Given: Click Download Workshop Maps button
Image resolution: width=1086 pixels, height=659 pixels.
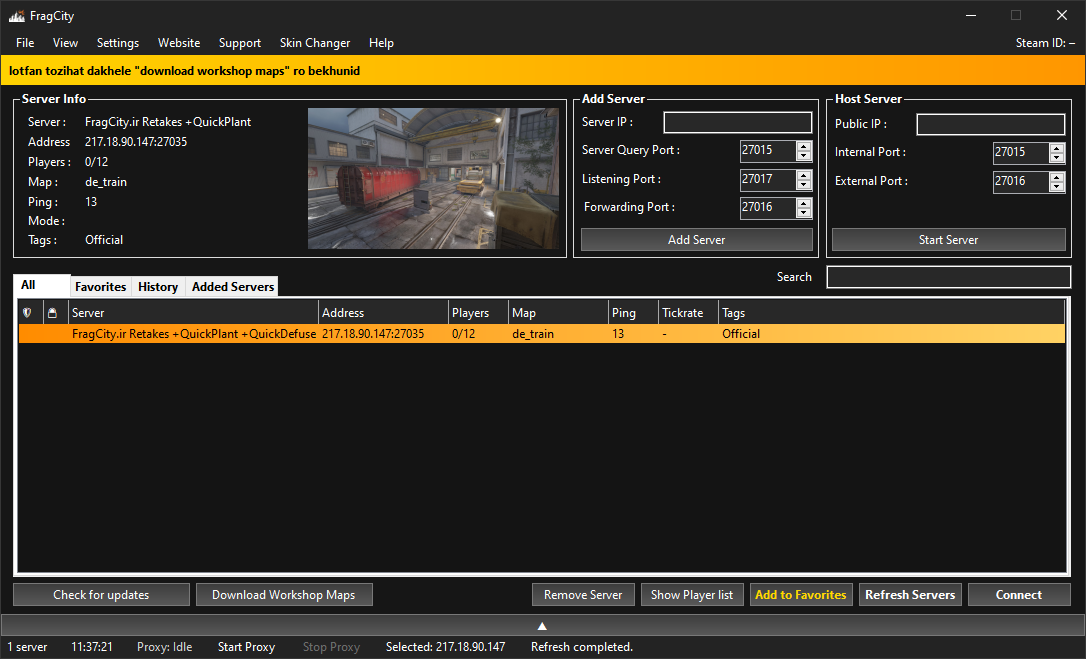Looking at the screenshot, I should [284, 595].
